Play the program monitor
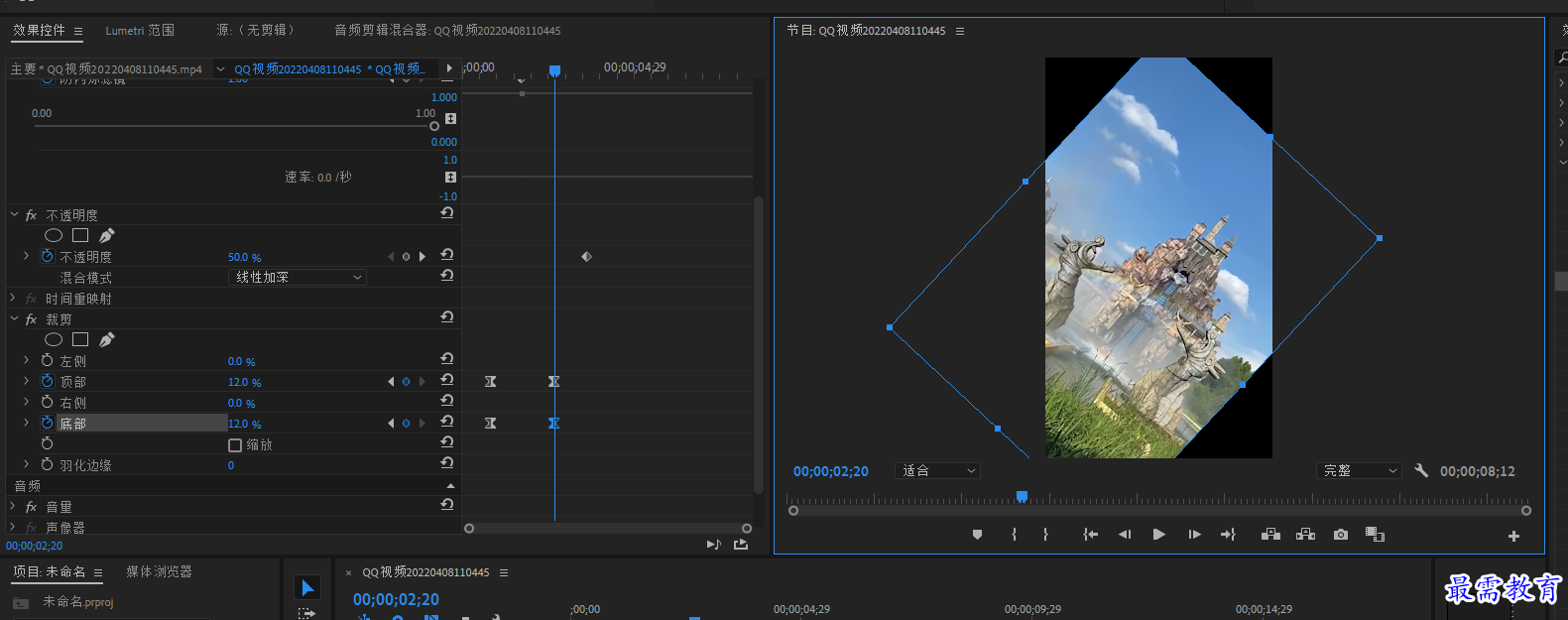1568x620 pixels. pyautogui.click(x=1159, y=535)
